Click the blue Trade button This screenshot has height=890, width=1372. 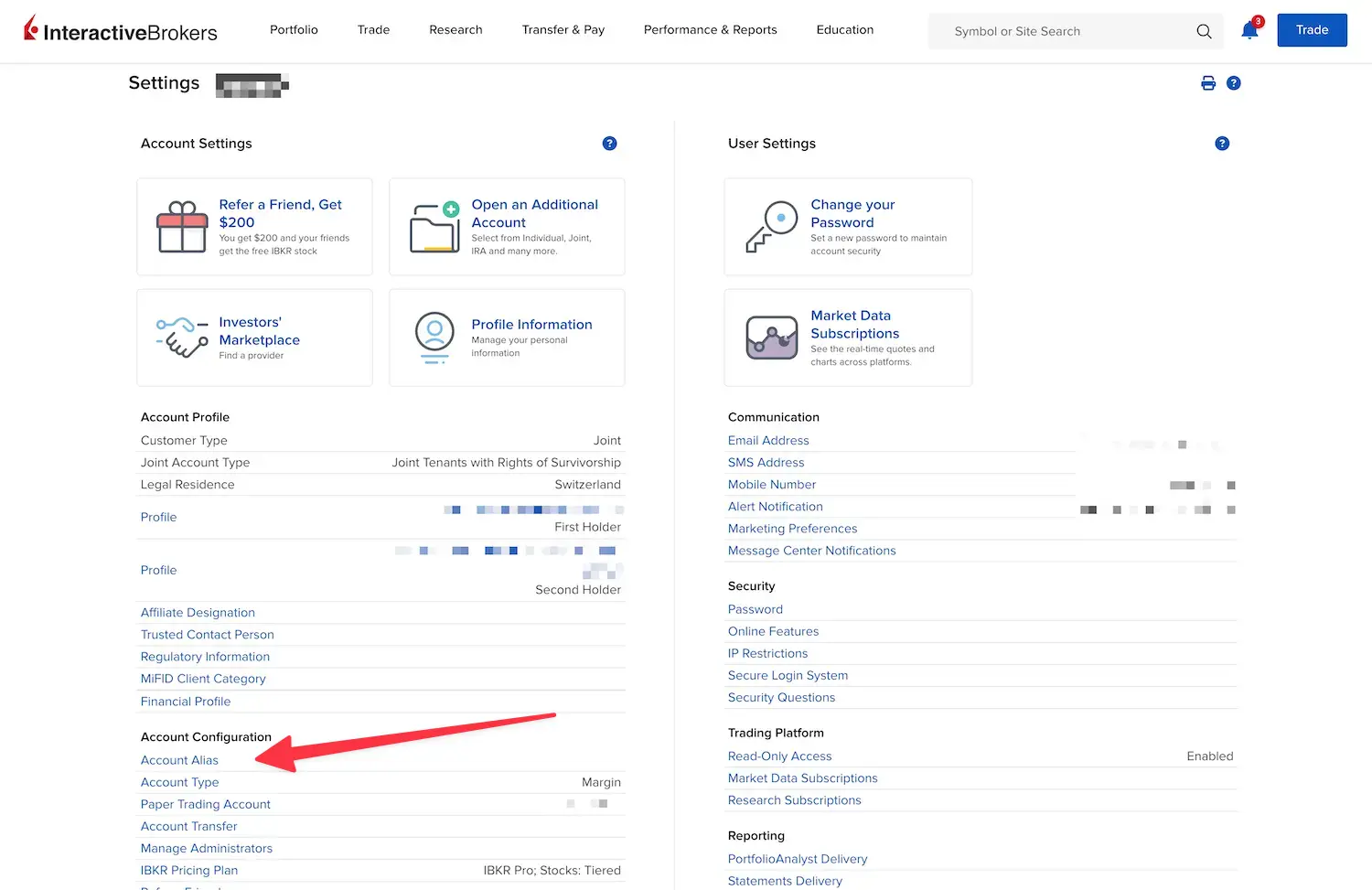(x=1312, y=30)
